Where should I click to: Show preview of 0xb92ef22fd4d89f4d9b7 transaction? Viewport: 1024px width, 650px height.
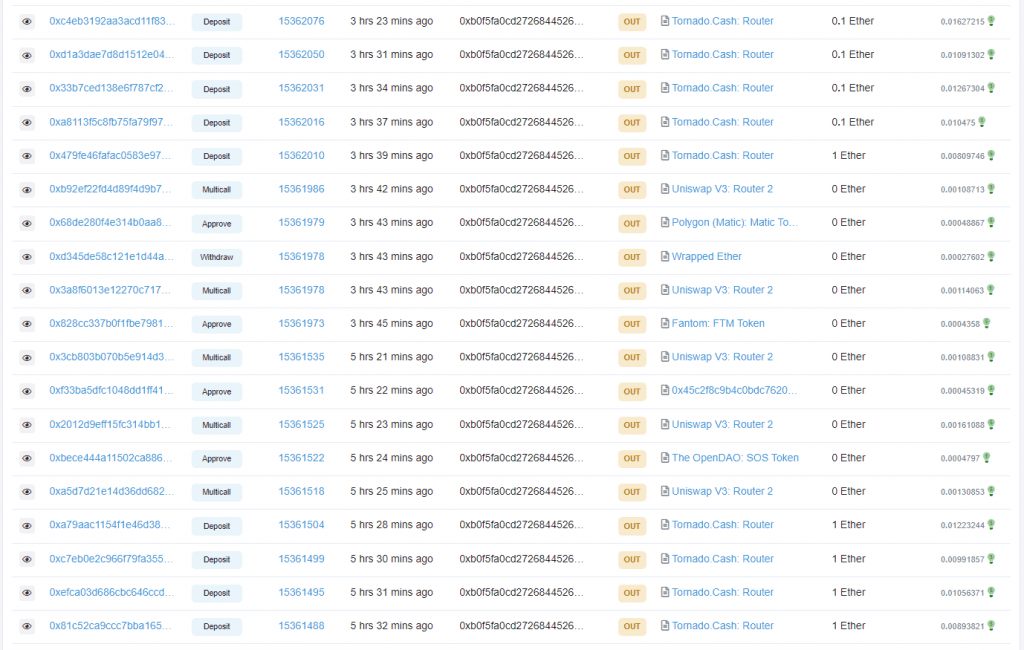(27, 190)
